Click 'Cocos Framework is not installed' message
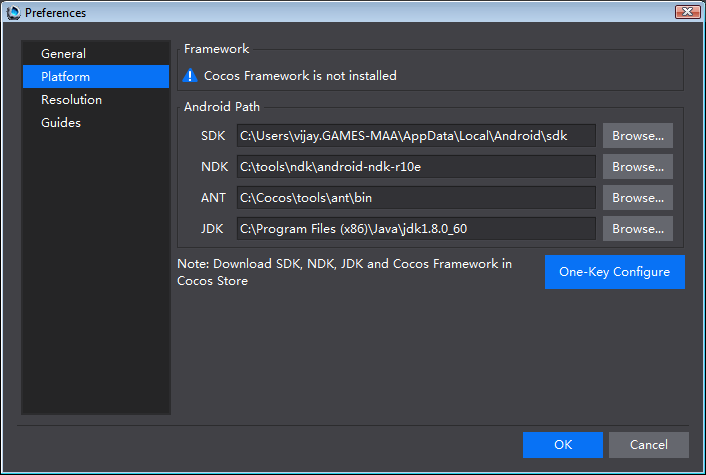Image resolution: width=706 pixels, height=475 pixels. coord(300,76)
